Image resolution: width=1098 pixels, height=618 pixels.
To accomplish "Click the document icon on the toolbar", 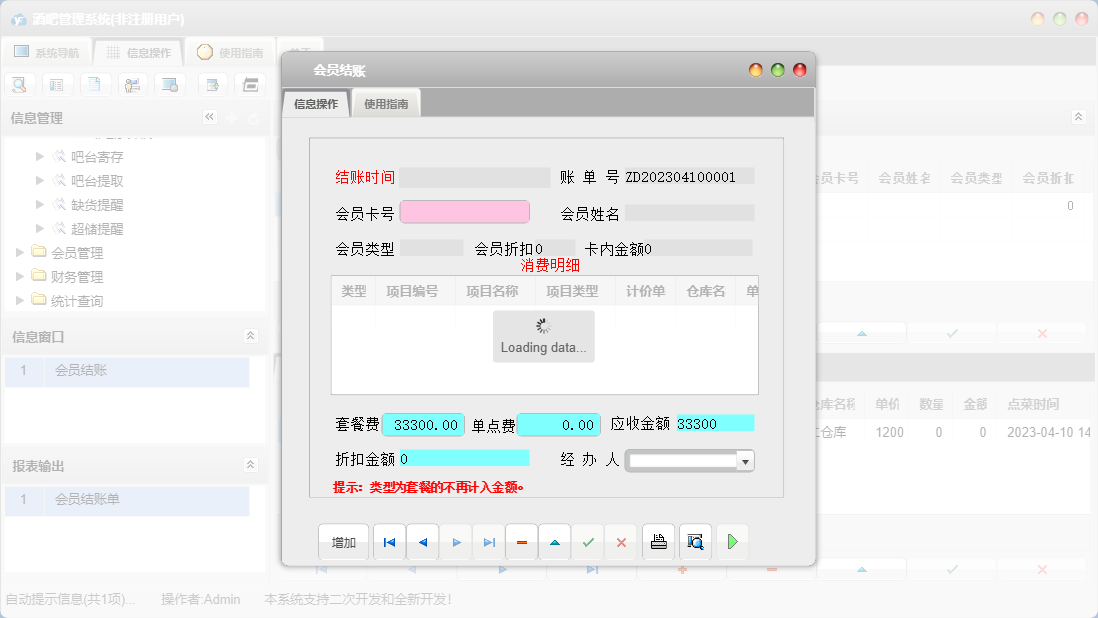I will [x=95, y=84].
